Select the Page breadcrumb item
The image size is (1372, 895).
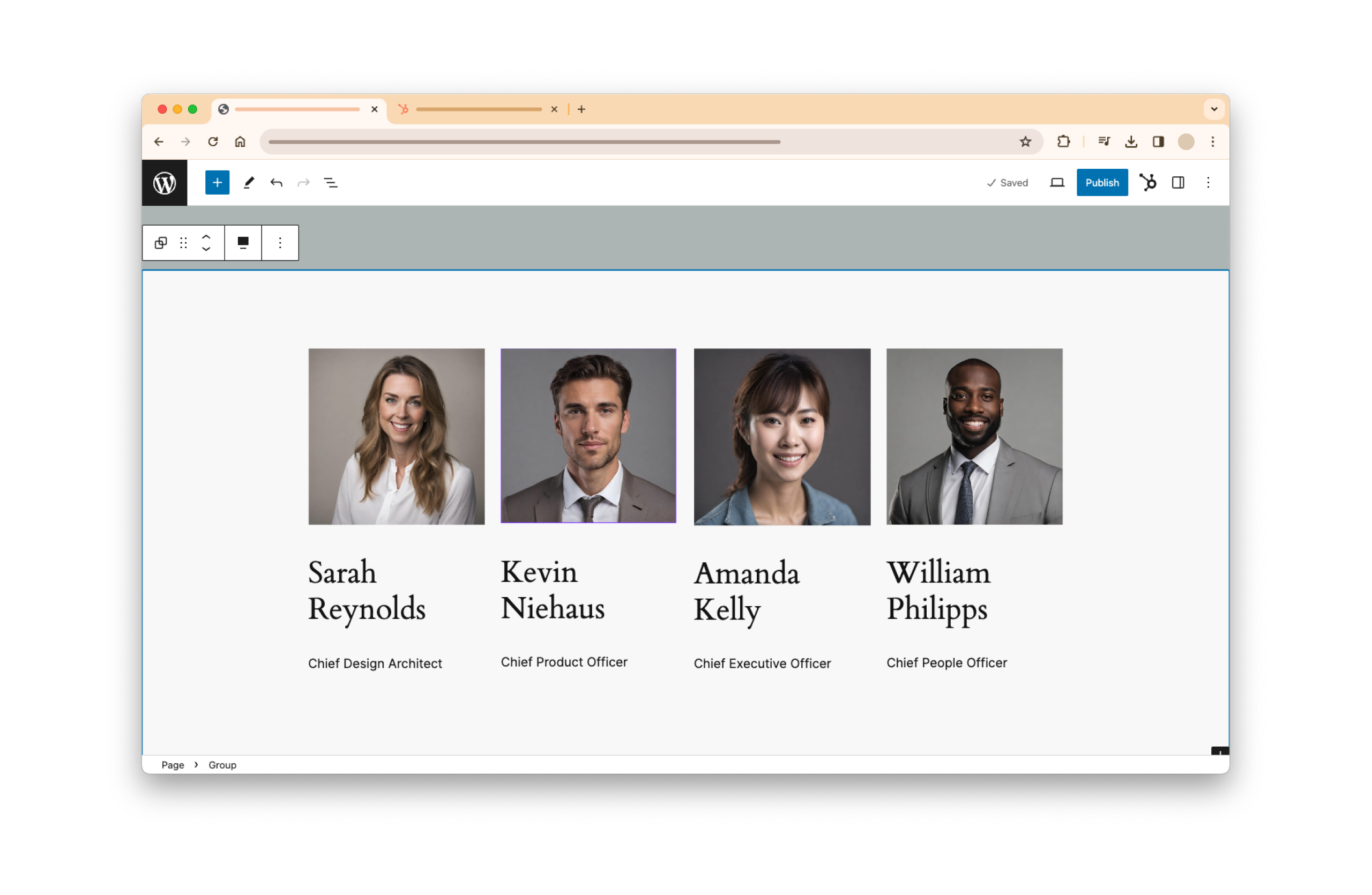(x=173, y=765)
